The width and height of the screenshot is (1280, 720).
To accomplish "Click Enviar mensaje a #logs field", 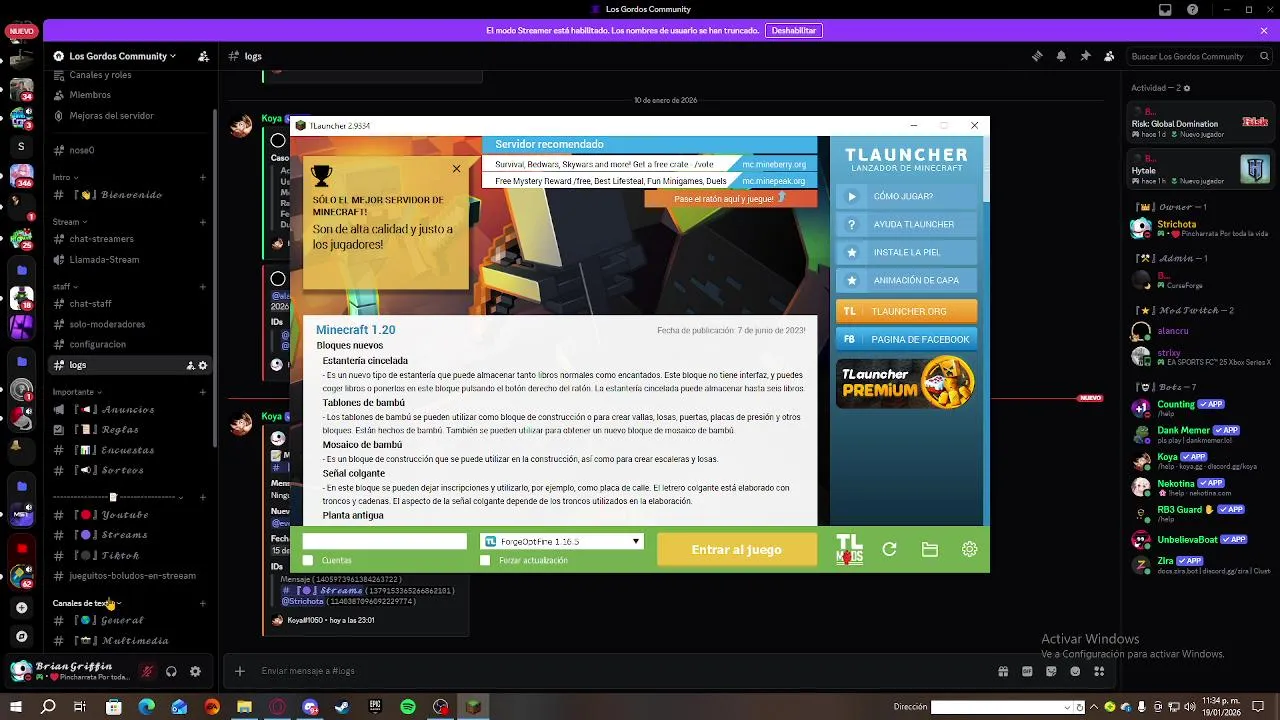I will tap(620, 671).
